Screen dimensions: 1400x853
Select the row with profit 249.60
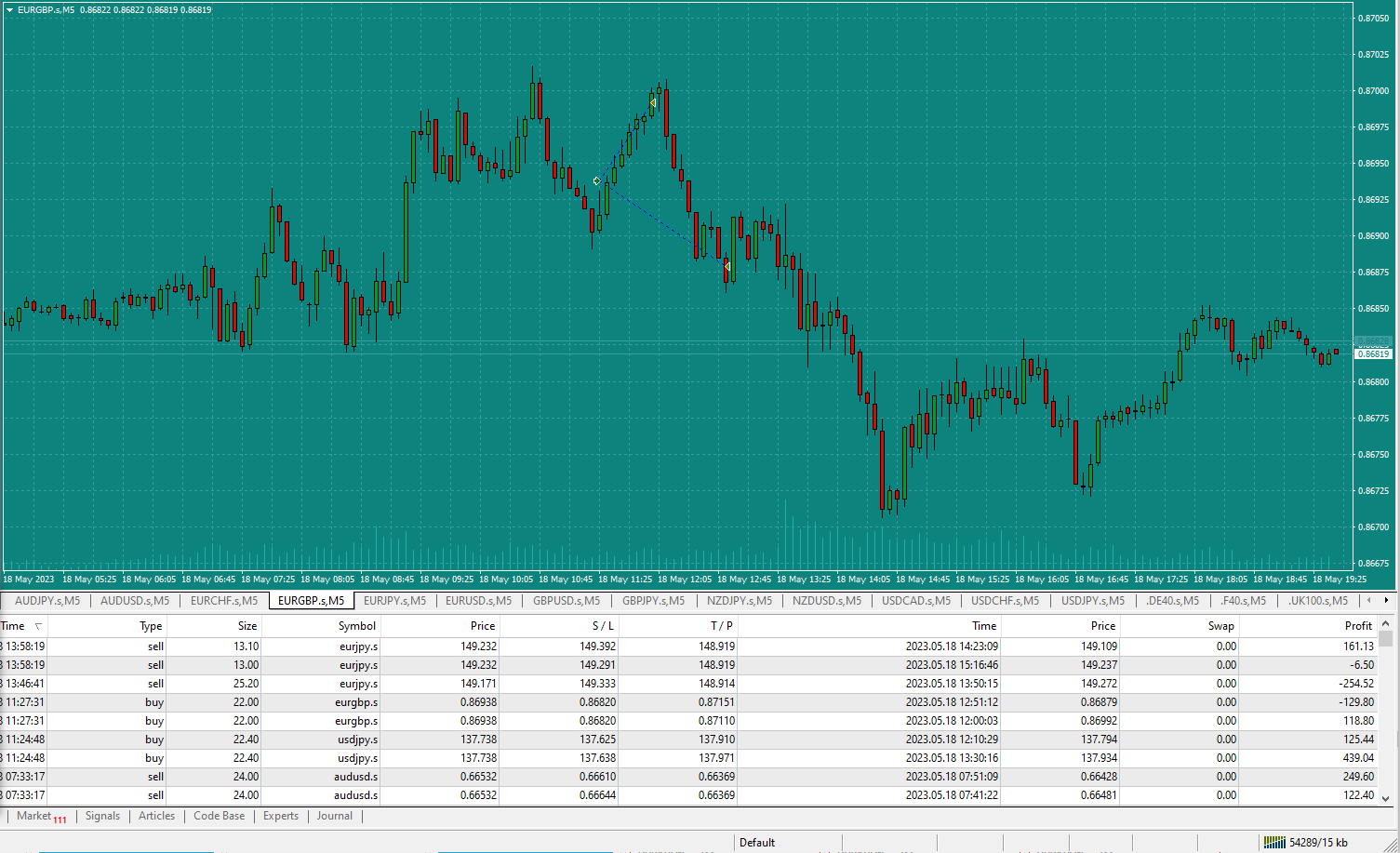click(x=688, y=777)
